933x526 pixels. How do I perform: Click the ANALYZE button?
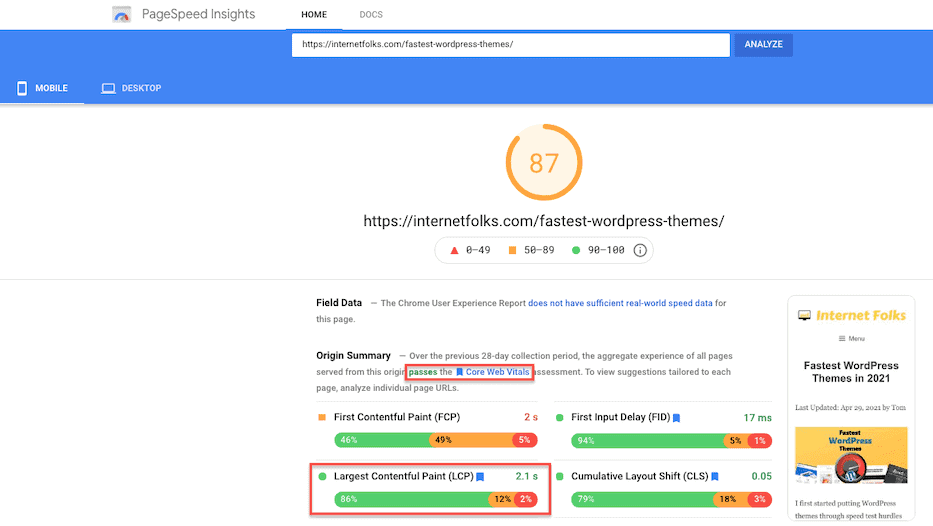click(x=763, y=45)
